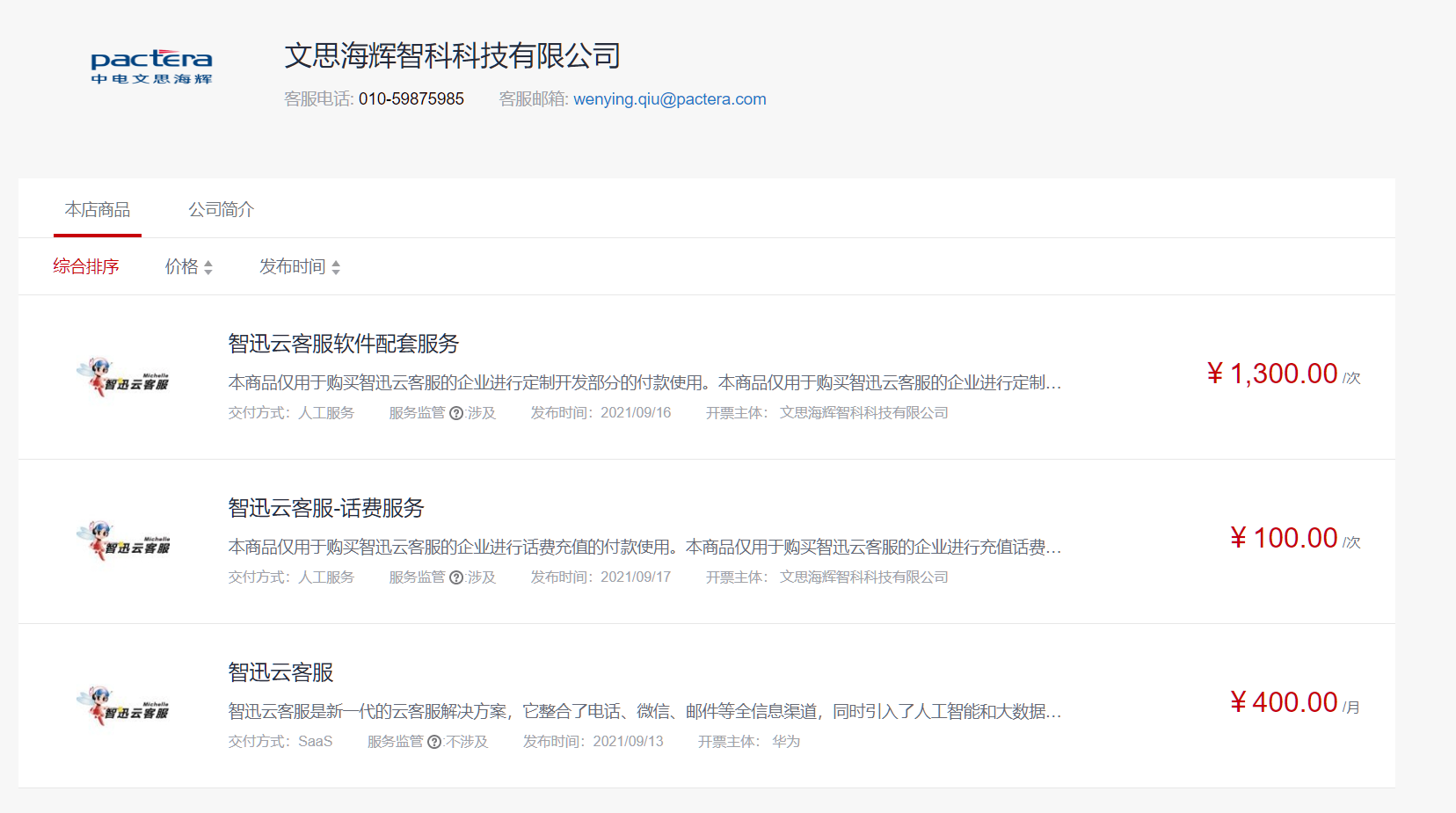Open the wenying.qiu@pactera.com email link
1456x813 pixels.
670,99
